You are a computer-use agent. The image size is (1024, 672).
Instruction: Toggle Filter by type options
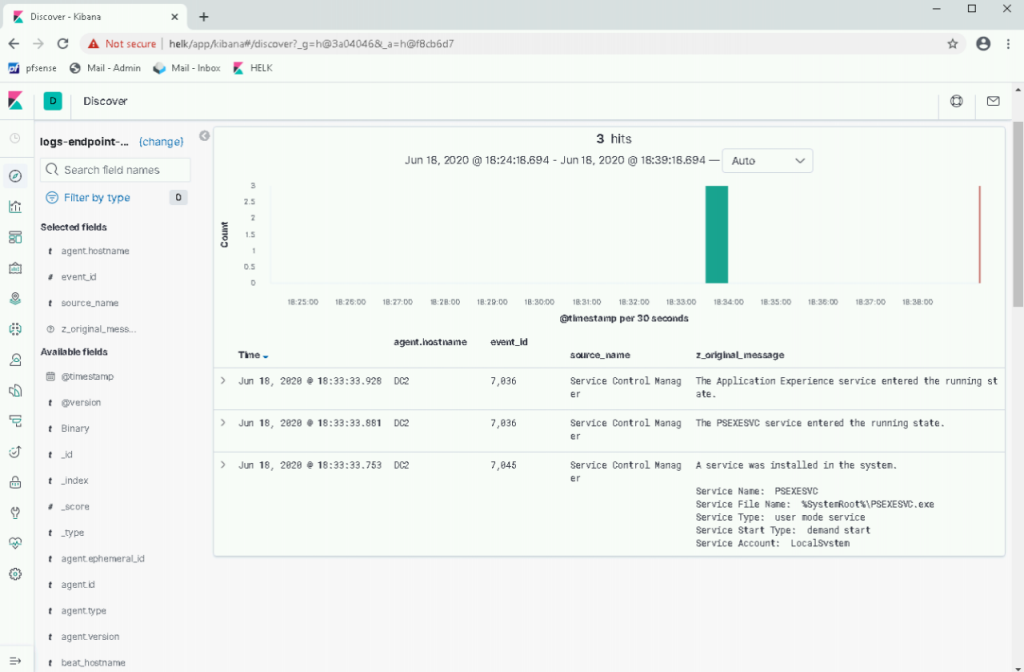pos(97,197)
